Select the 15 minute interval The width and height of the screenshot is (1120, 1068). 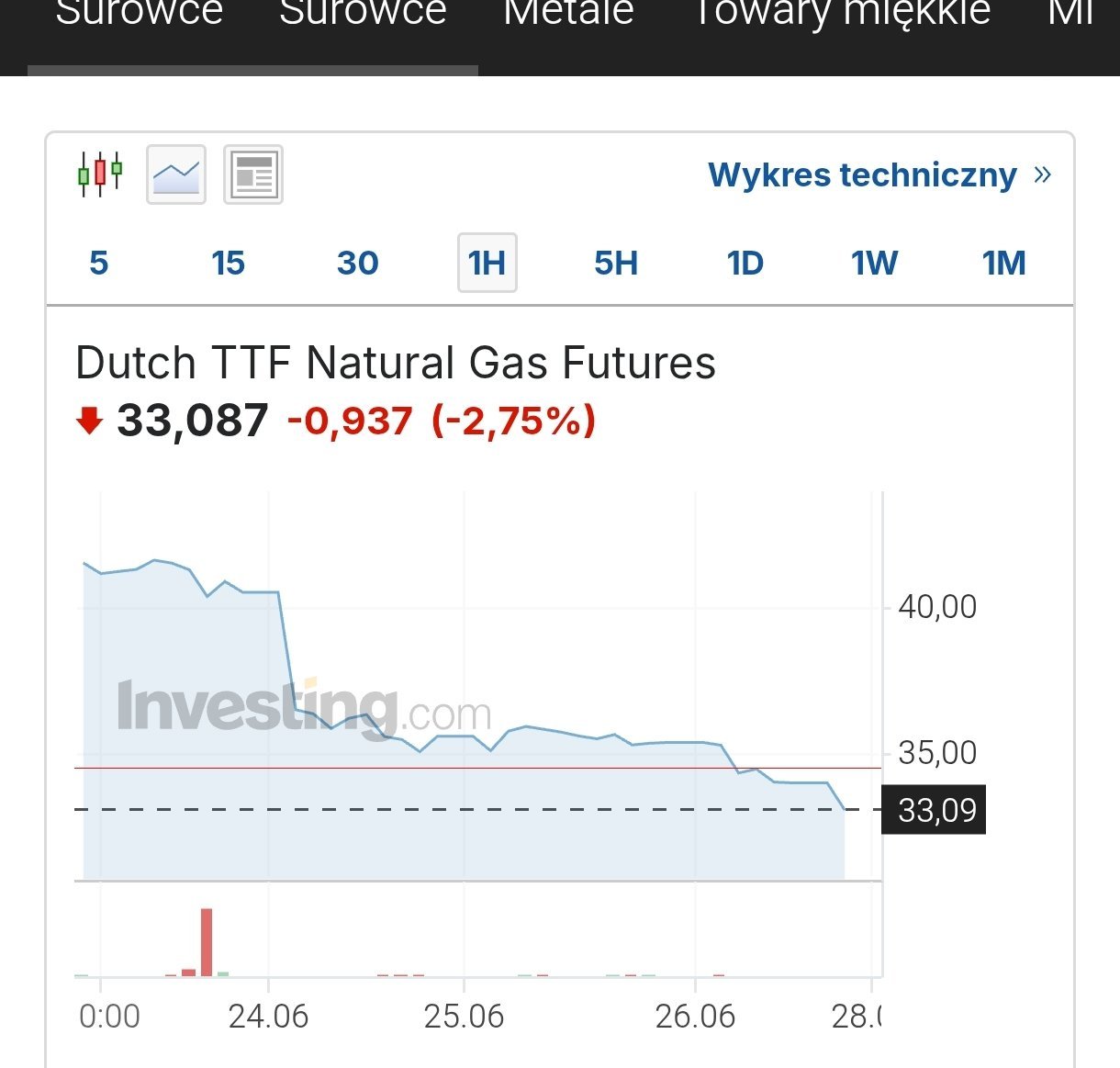click(x=228, y=264)
